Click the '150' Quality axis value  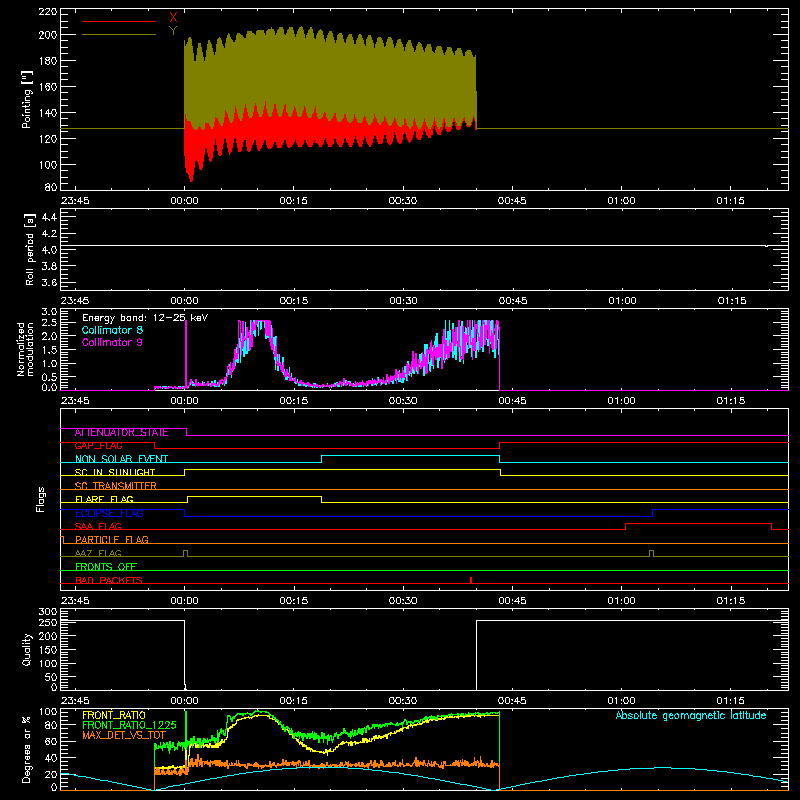click(x=47, y=650)
